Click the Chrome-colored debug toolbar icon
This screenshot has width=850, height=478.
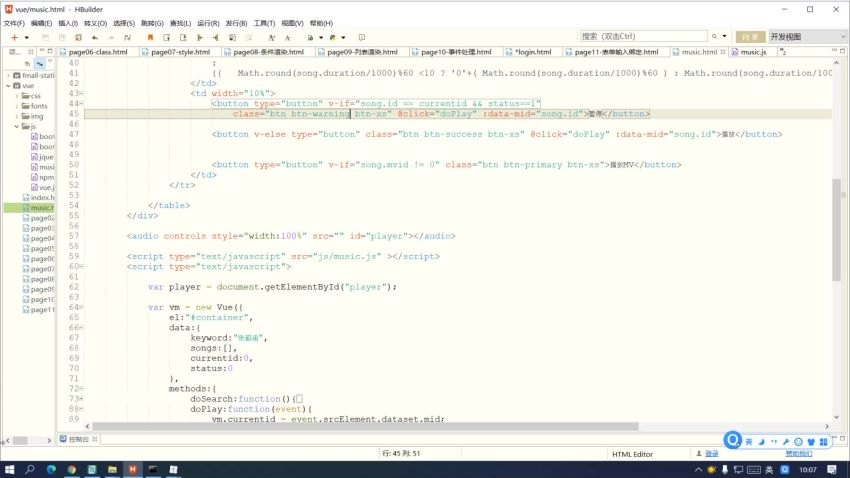(332, 37)
